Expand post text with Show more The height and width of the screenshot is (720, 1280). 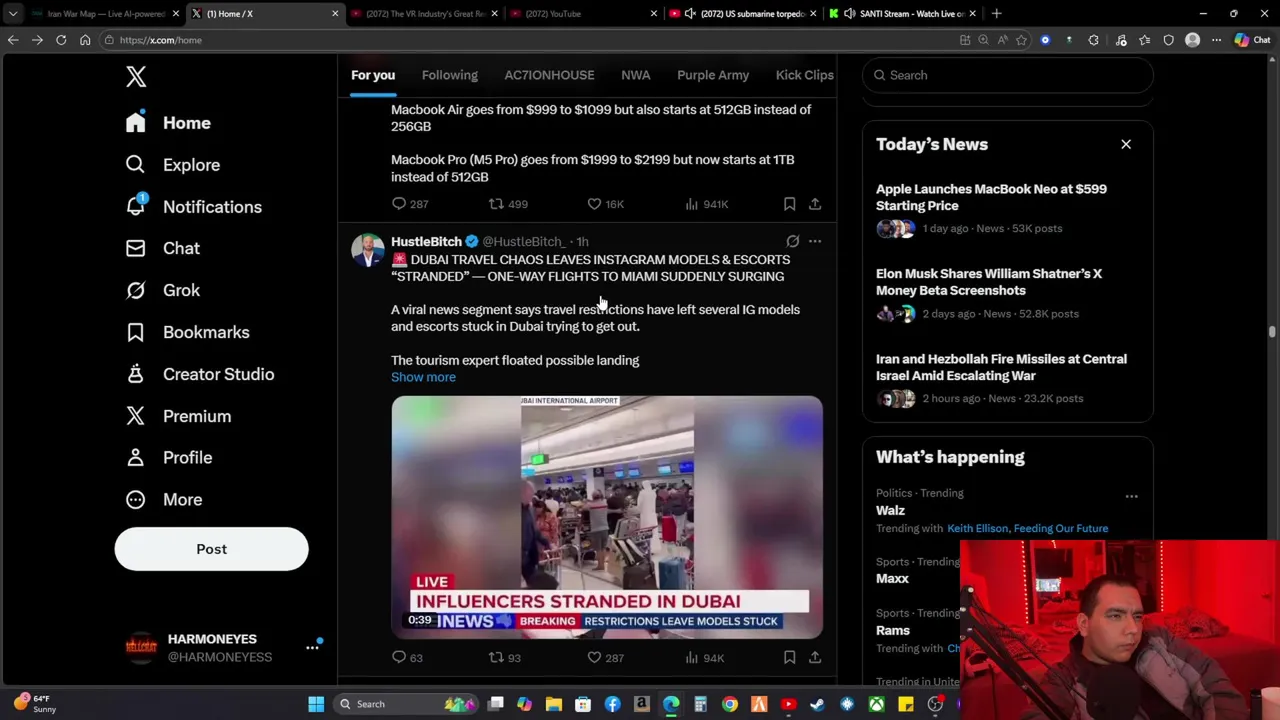(x=423, y=377)
